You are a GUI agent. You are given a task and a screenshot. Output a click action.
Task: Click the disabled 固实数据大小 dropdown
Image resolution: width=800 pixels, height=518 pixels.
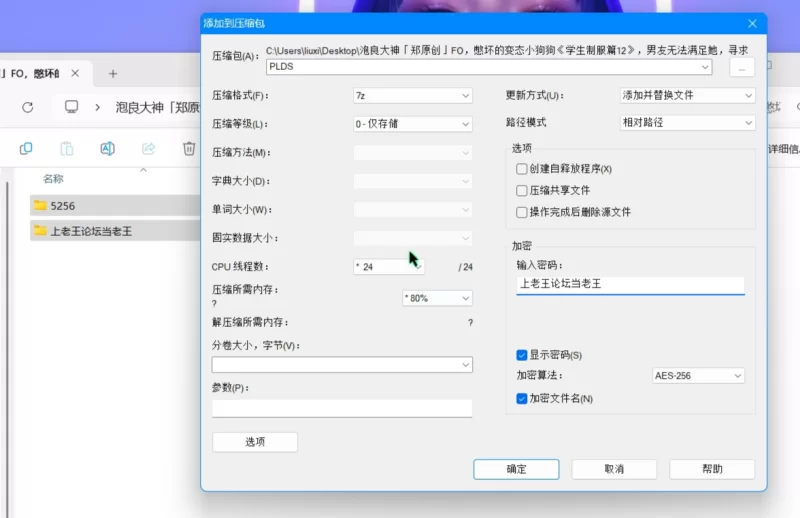[412, 238]
